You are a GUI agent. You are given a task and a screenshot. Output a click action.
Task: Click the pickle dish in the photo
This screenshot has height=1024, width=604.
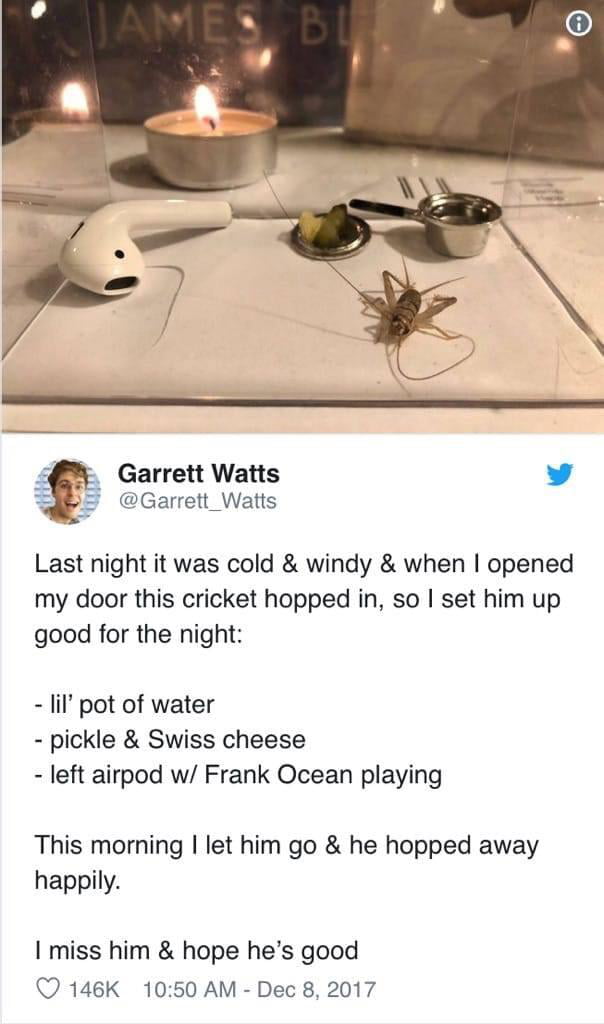point(330,233)
